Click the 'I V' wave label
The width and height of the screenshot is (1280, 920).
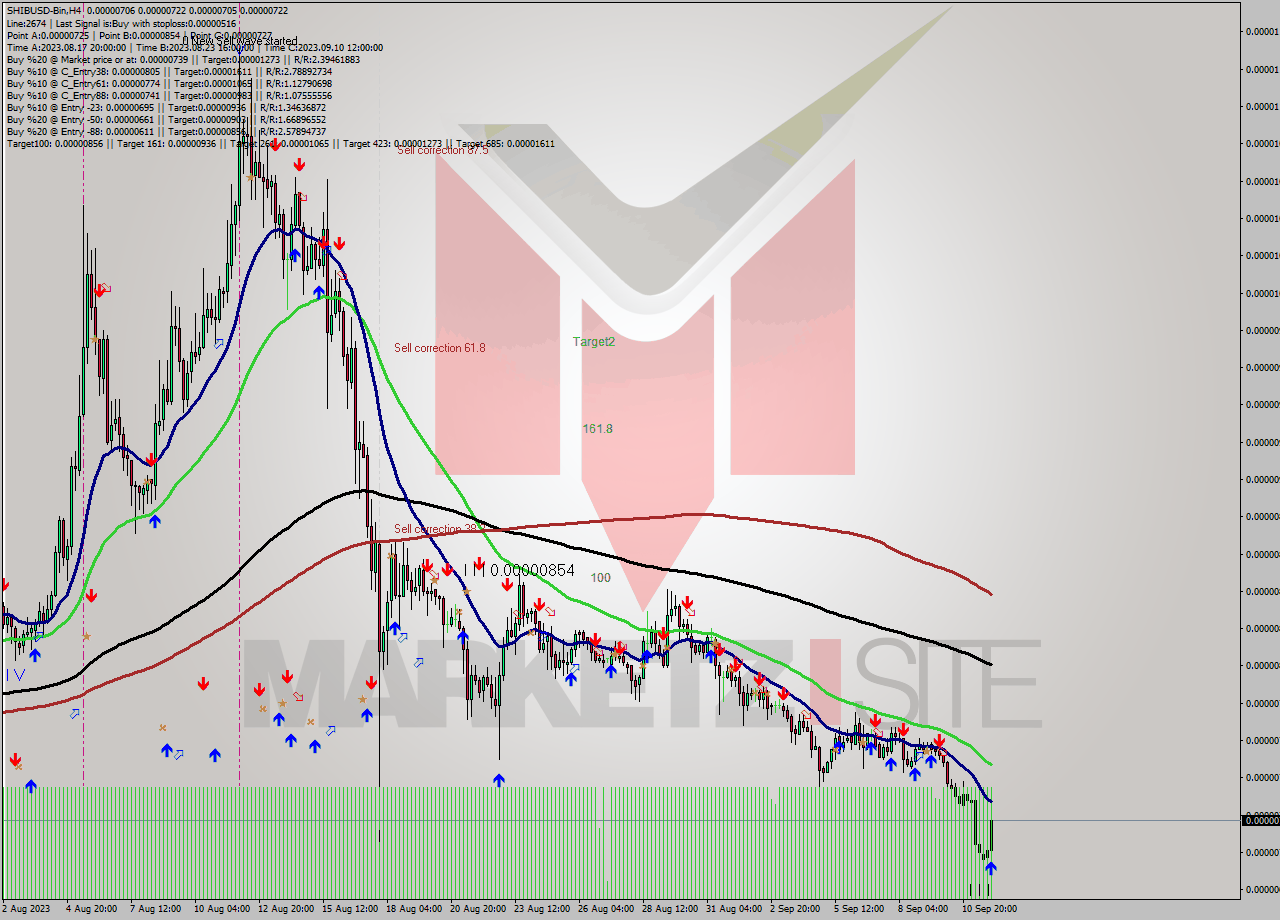[15, 675]
